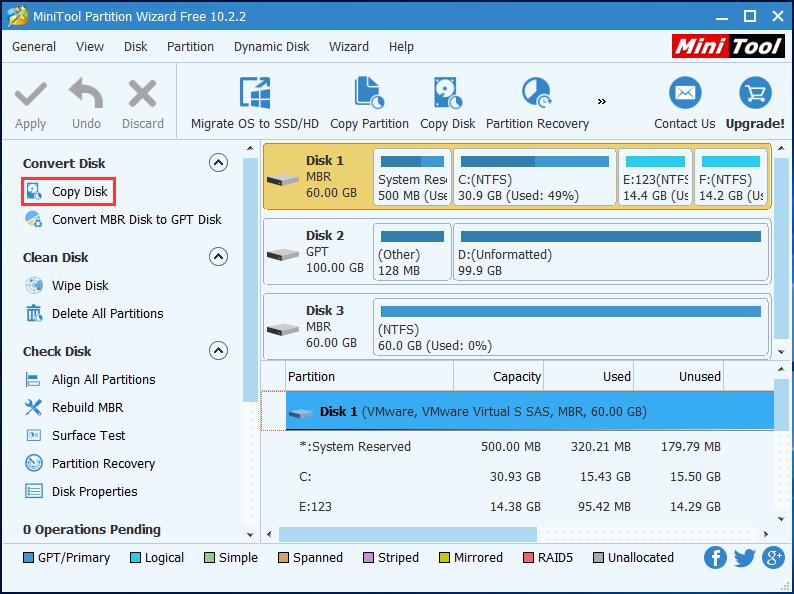Select Disk 3 MBR in the disk map
The image size is (794, 594).
318,326
